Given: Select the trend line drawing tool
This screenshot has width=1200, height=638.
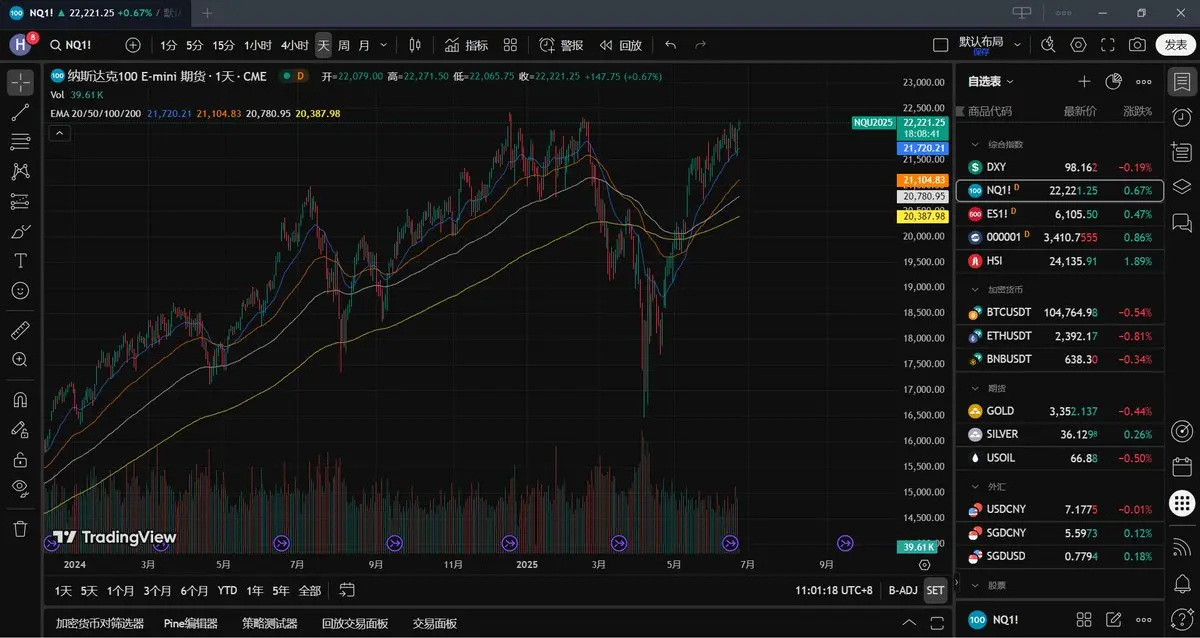Looking at the screenshot, I should click(20, 113).
